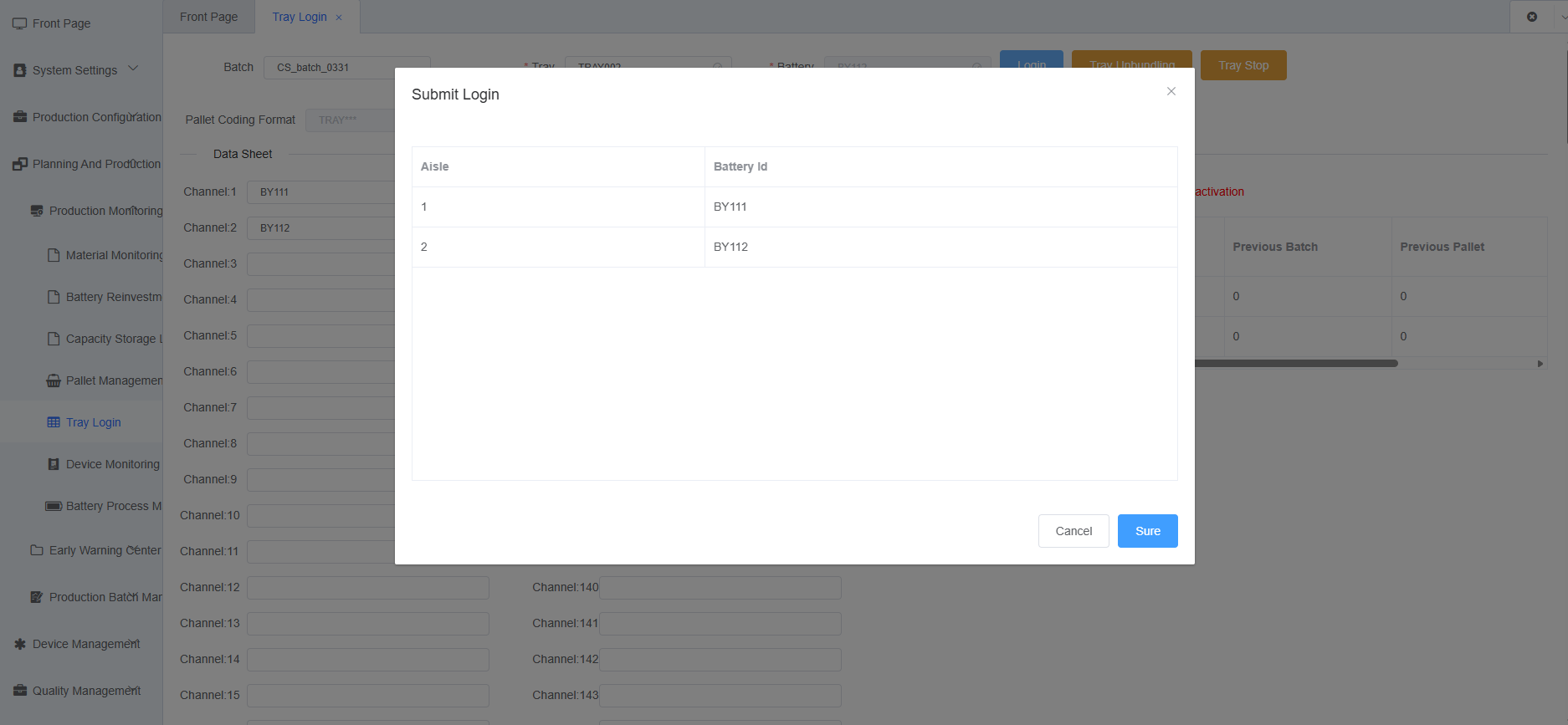This screenshot has height=725, width=1568.
Task: Select BY111 cell in dialog table
Action: [941, 207]
